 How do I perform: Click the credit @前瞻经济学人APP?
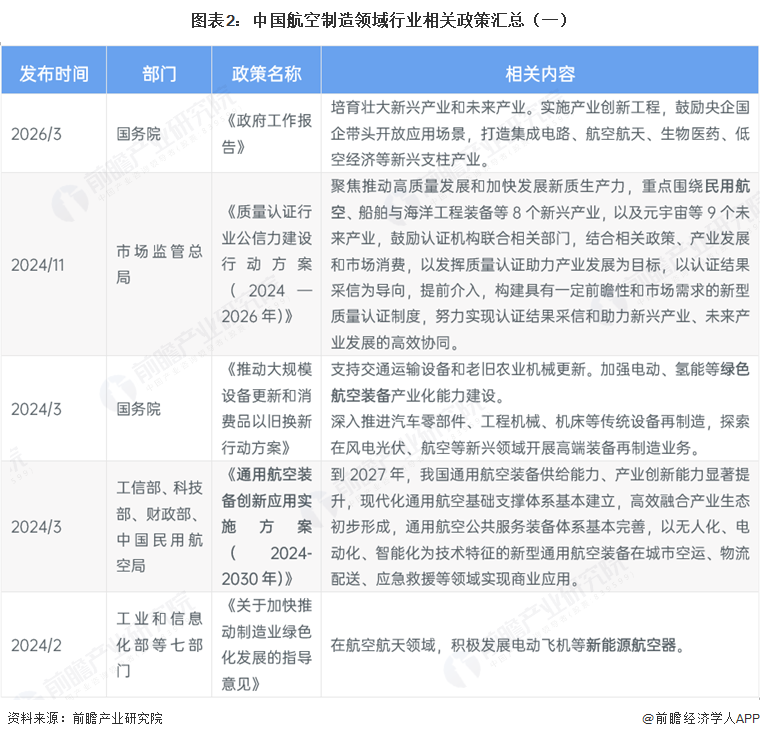700,719
